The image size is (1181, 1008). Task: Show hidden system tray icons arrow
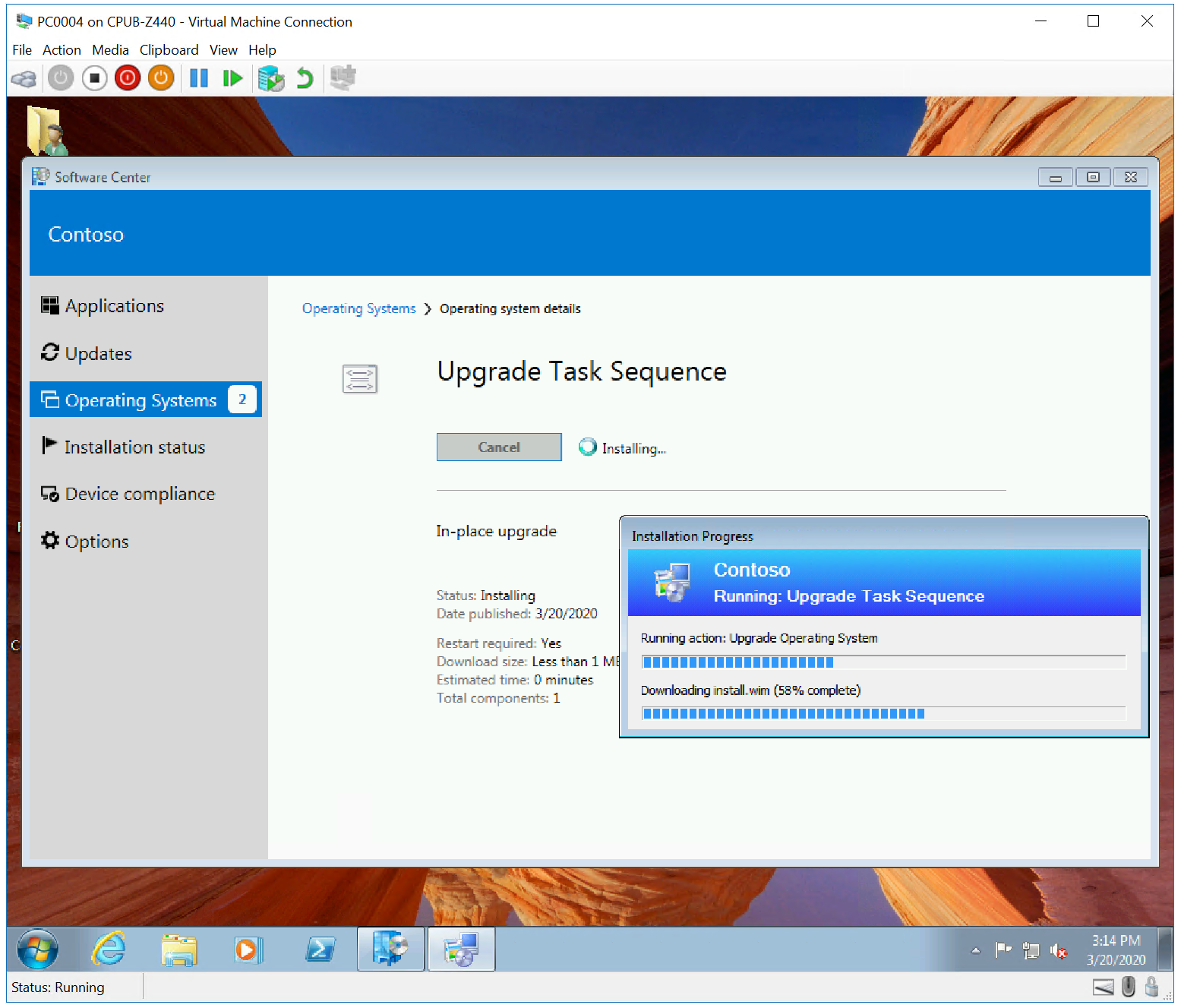tap(976, 950)
